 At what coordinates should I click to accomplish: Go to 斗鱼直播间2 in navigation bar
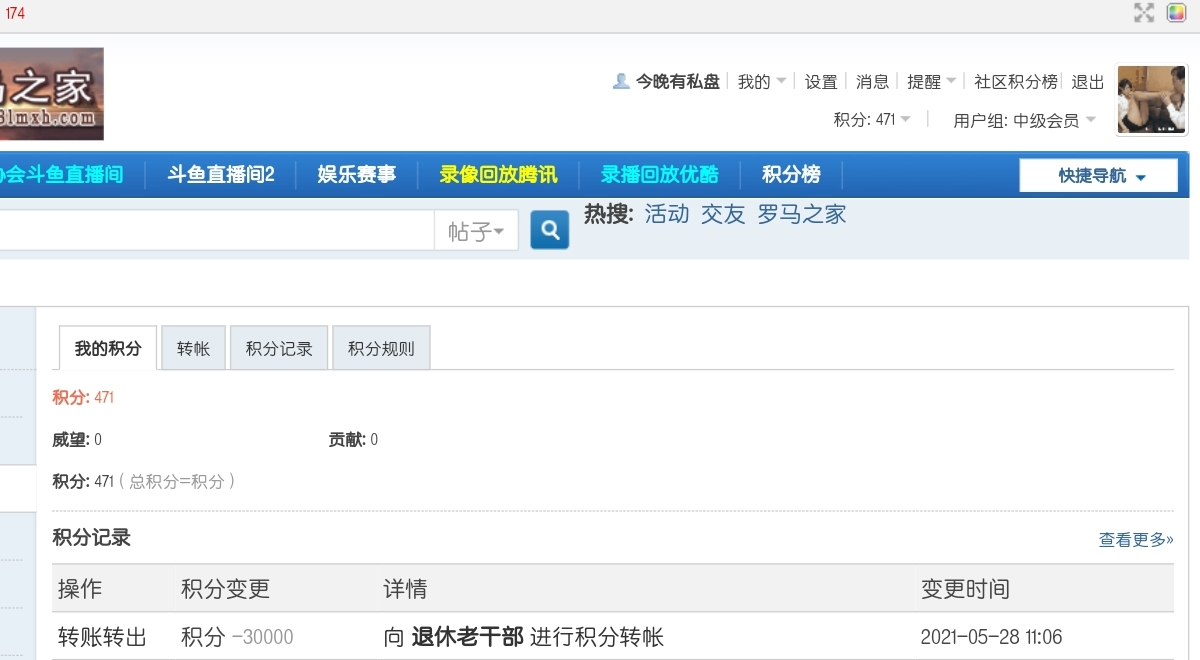click(221, 175)
